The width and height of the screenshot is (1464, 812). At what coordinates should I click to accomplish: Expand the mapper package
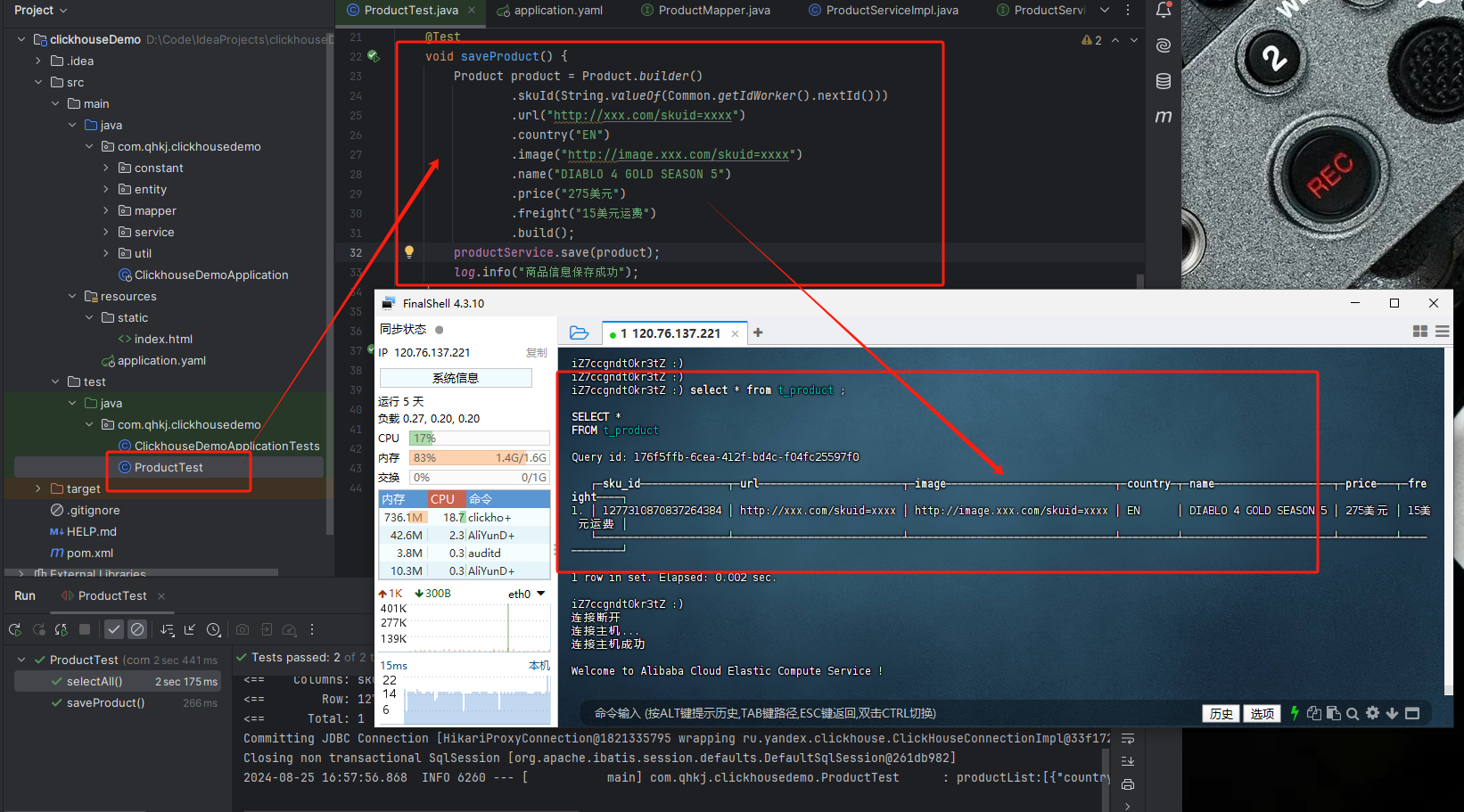click(106, 210)
